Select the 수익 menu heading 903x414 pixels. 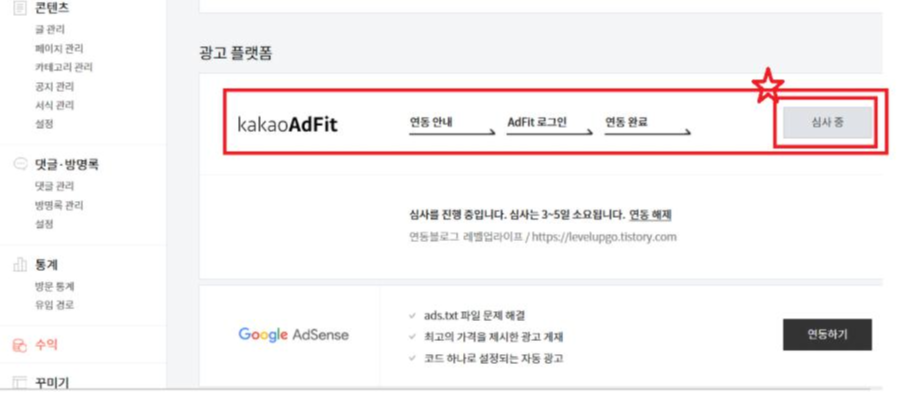click(x=47, y=345)
